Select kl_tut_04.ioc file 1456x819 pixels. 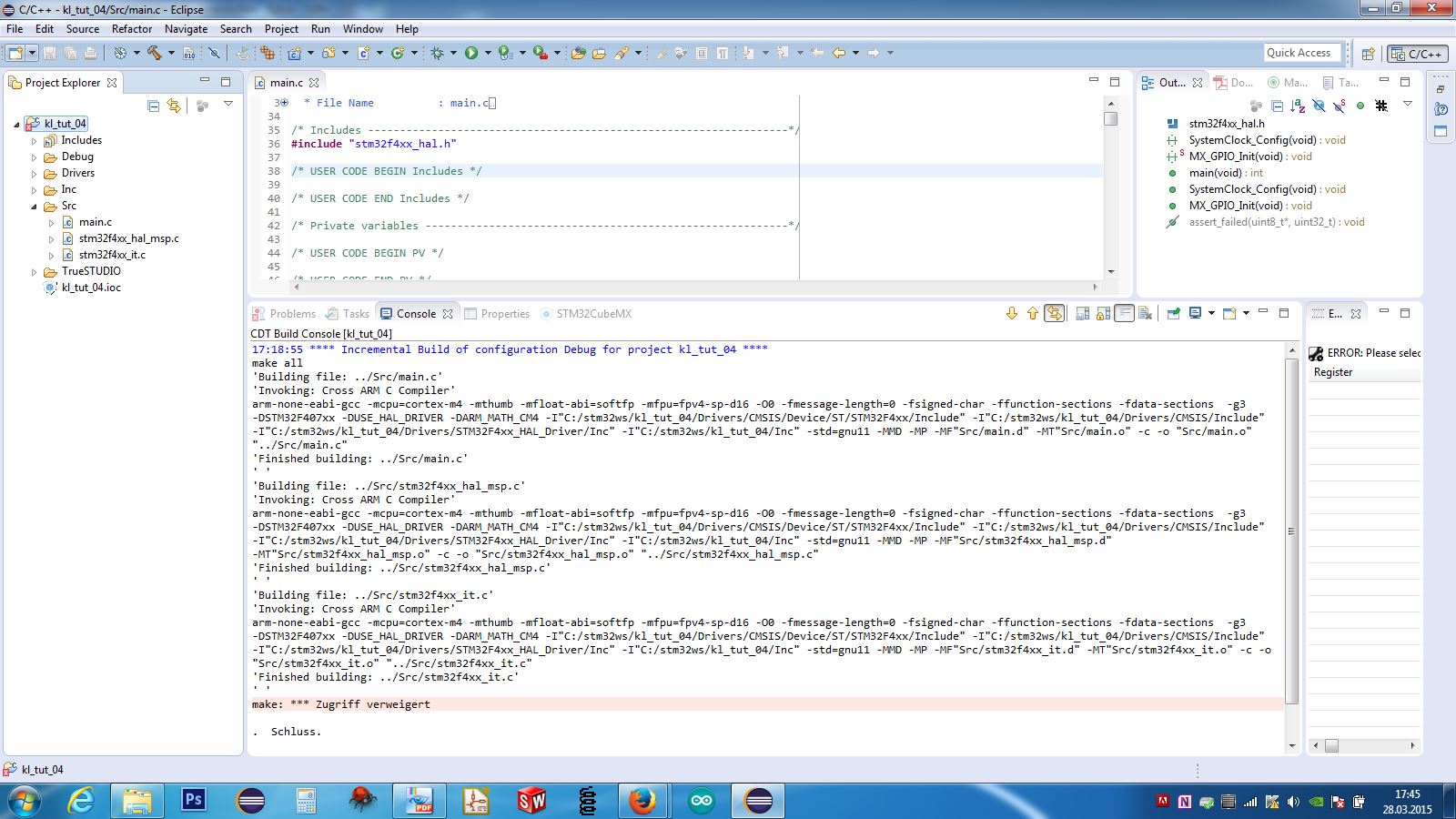(91, 288)
